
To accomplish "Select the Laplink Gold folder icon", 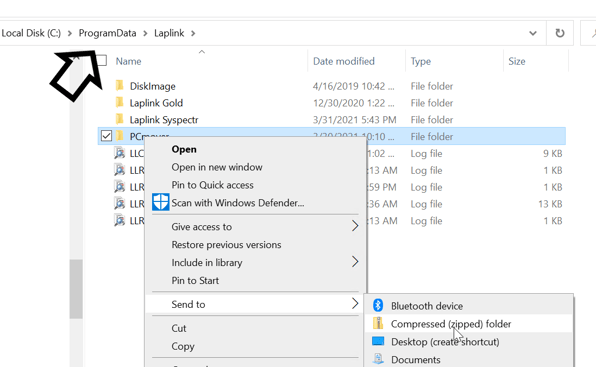I will (120, 102).
